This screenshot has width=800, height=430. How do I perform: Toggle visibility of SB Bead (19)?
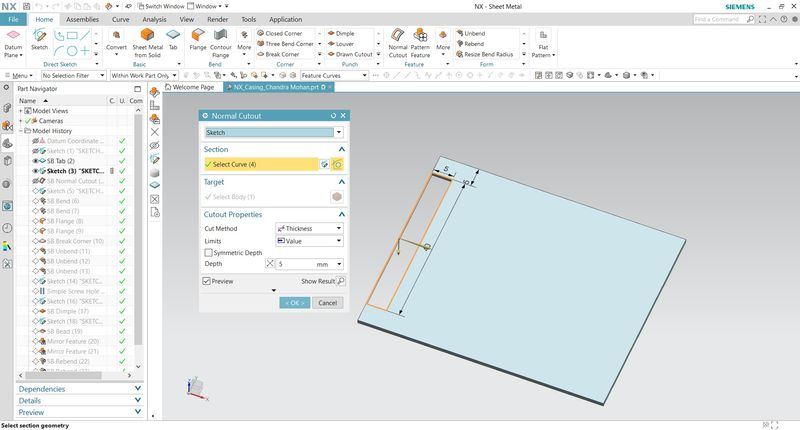pyautogui.click(x=35, y=331)
